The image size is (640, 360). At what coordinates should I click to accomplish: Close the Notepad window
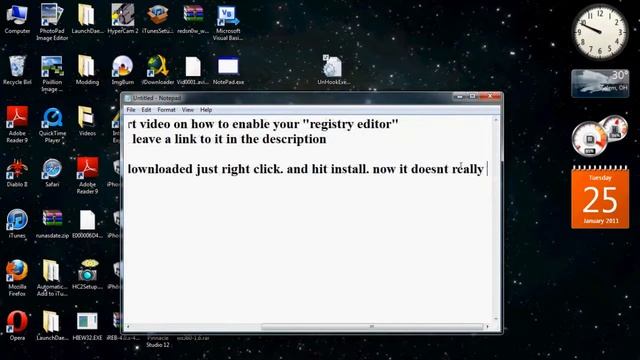pos(490,97)
